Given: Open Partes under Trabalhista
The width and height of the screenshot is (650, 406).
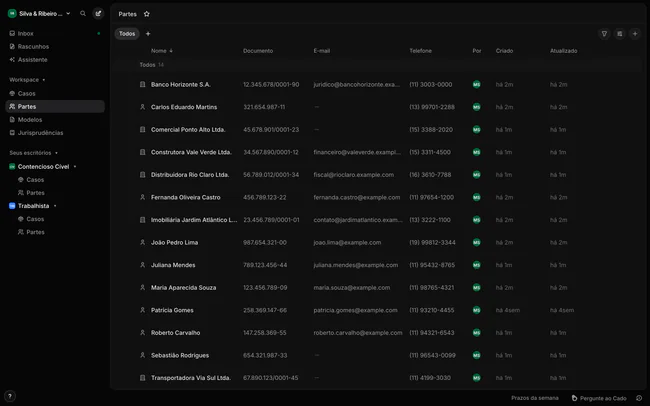Looking at the screenshot, I should [36, 232].
